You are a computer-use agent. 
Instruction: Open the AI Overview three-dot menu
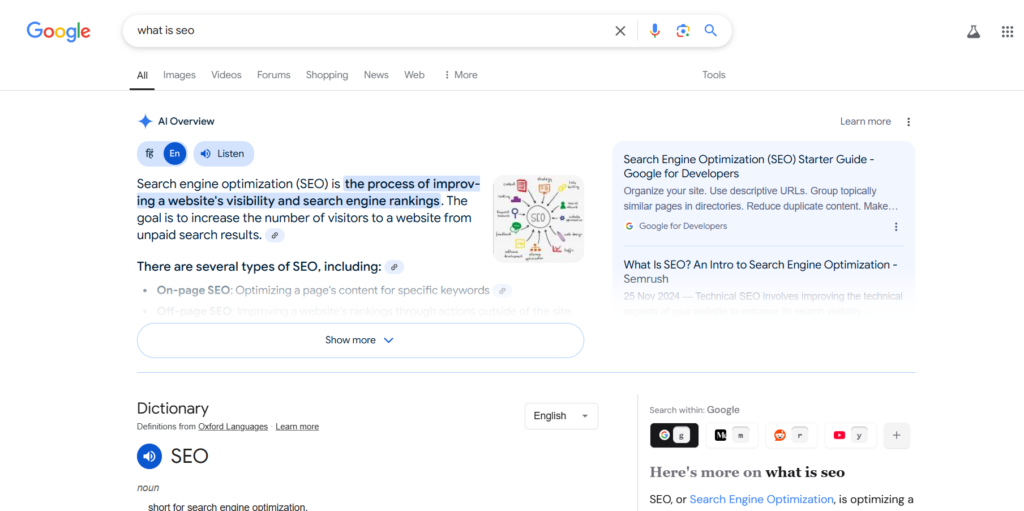[908, 122]
